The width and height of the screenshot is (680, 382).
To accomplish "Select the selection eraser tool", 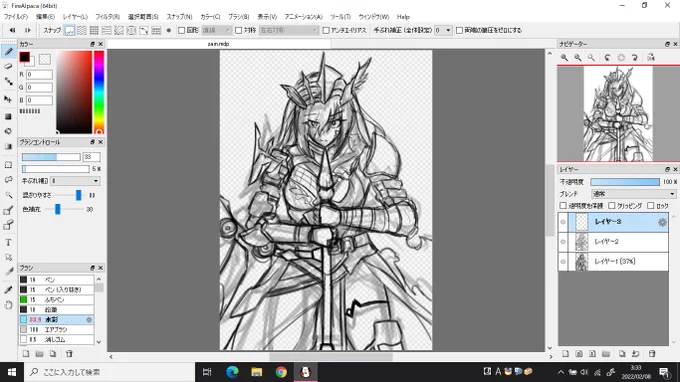I will tap(8, 225).
